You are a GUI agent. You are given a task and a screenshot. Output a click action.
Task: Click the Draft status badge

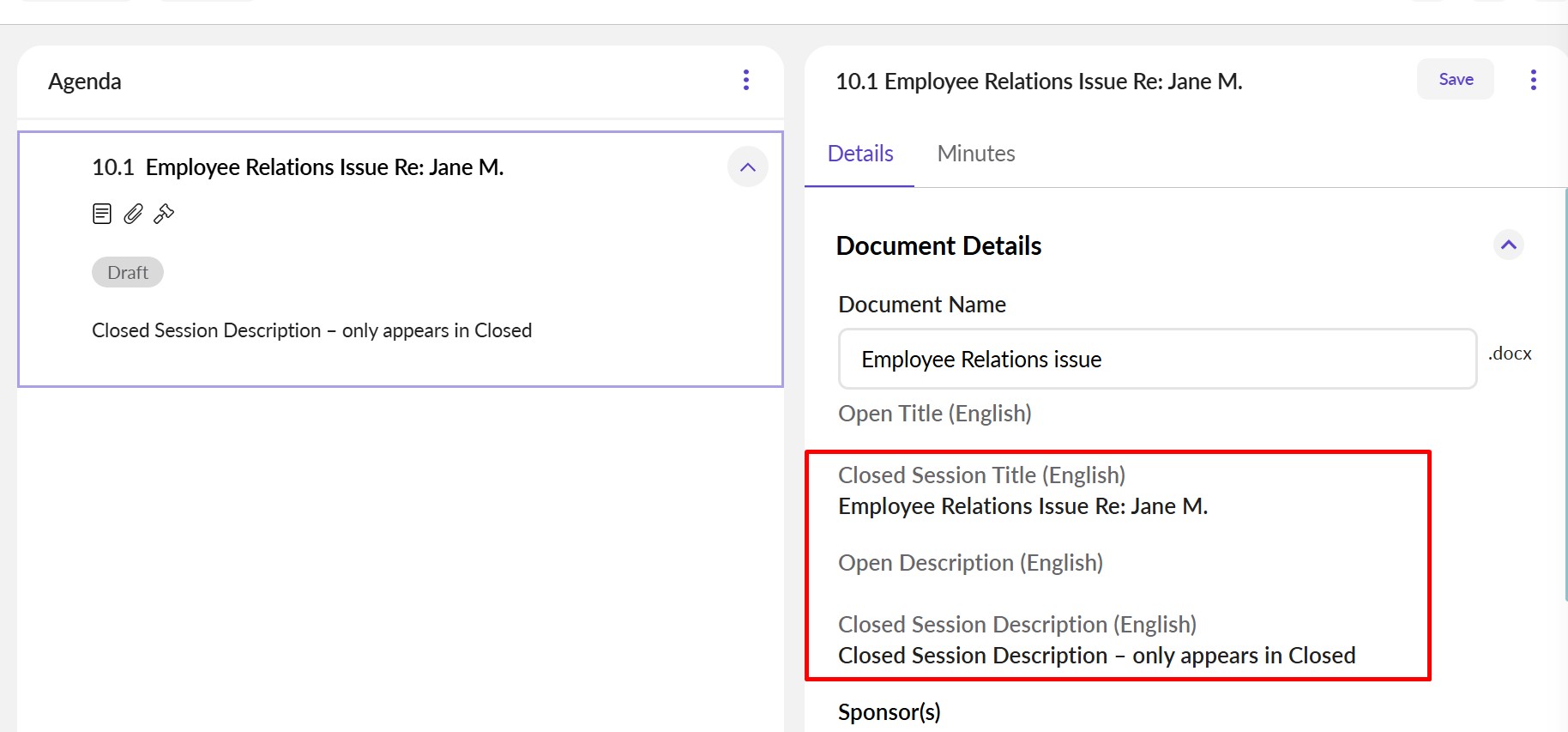click(x=128, y=272)
